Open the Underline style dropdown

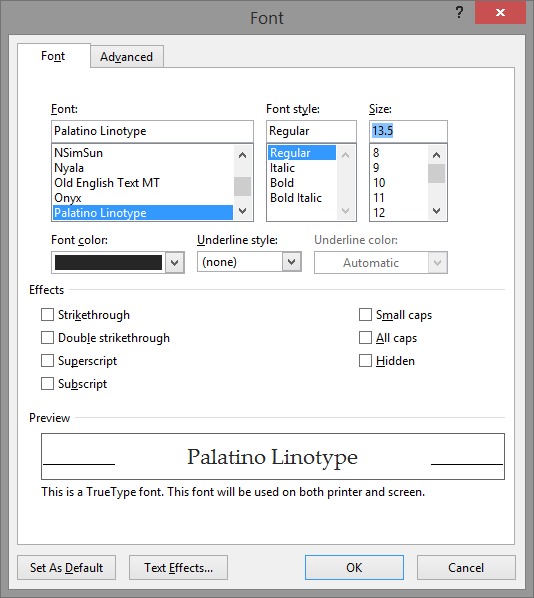(291, 262)
